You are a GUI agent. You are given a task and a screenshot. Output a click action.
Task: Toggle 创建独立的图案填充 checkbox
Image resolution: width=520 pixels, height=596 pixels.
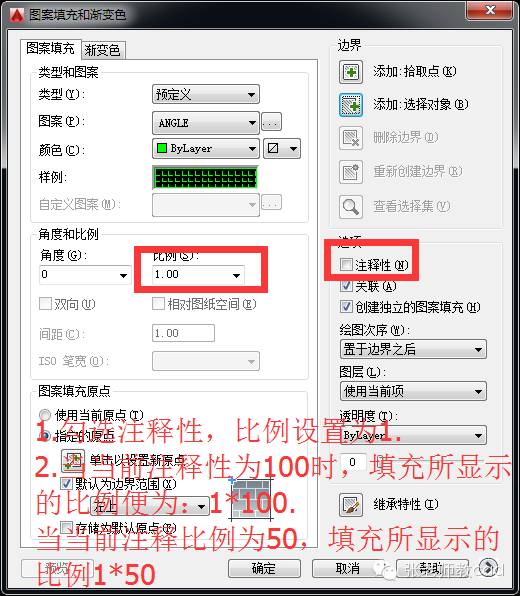346,306
